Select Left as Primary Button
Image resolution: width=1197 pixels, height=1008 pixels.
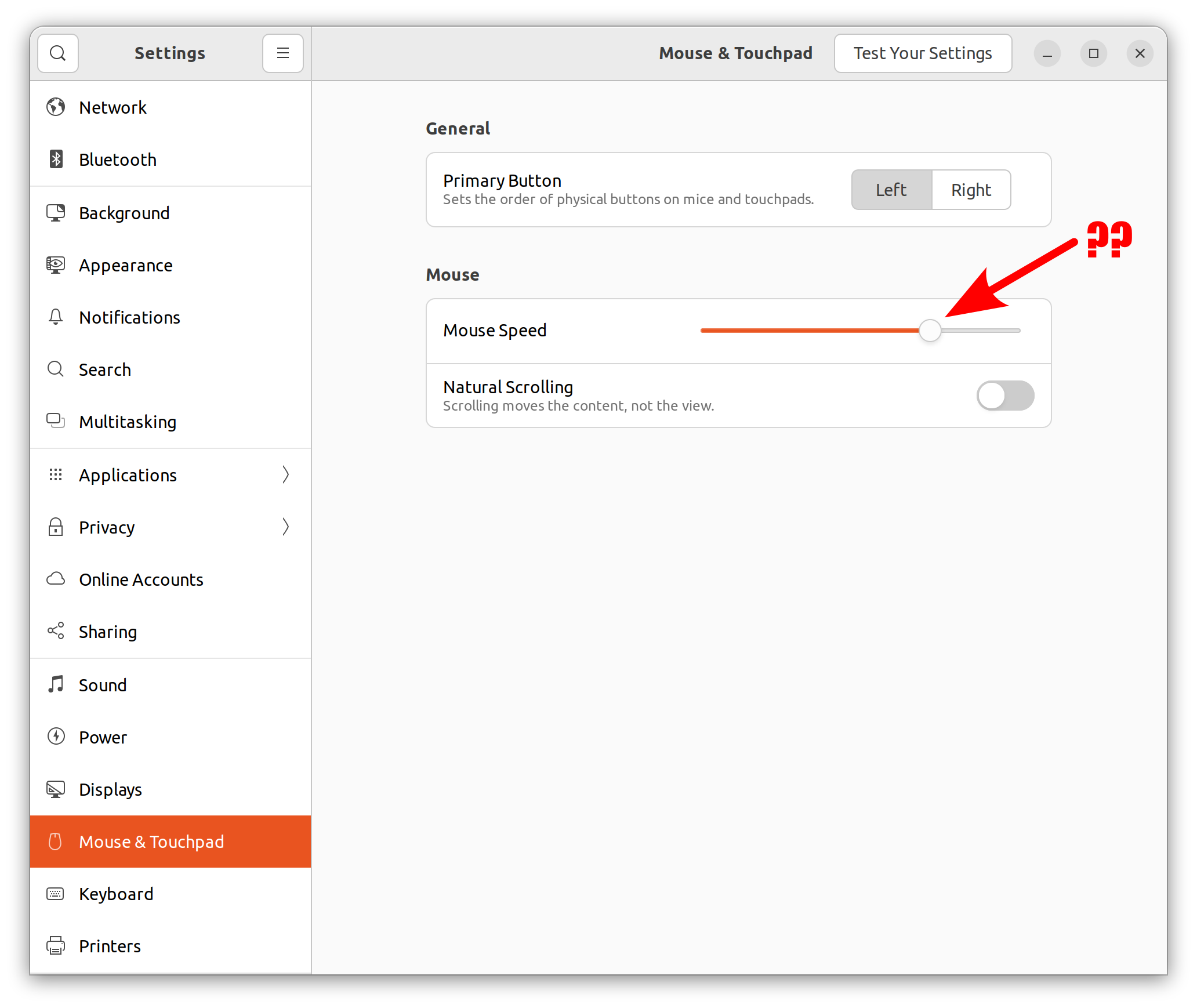pyautogui.click(x=890, y=189)
